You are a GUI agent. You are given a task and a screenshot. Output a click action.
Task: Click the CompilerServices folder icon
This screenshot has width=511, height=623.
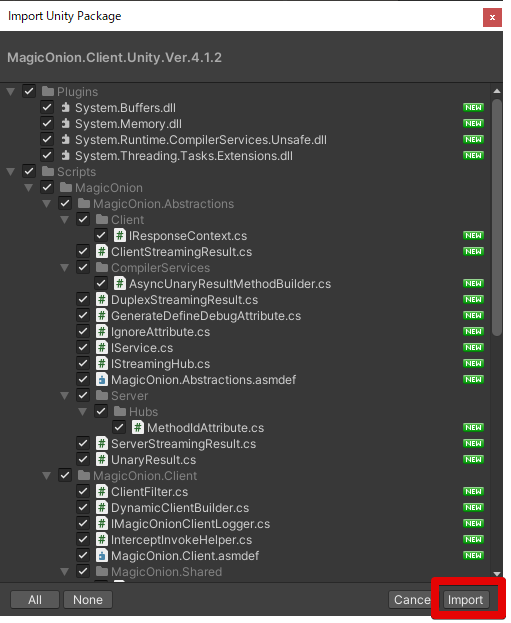tap(102, 268)
